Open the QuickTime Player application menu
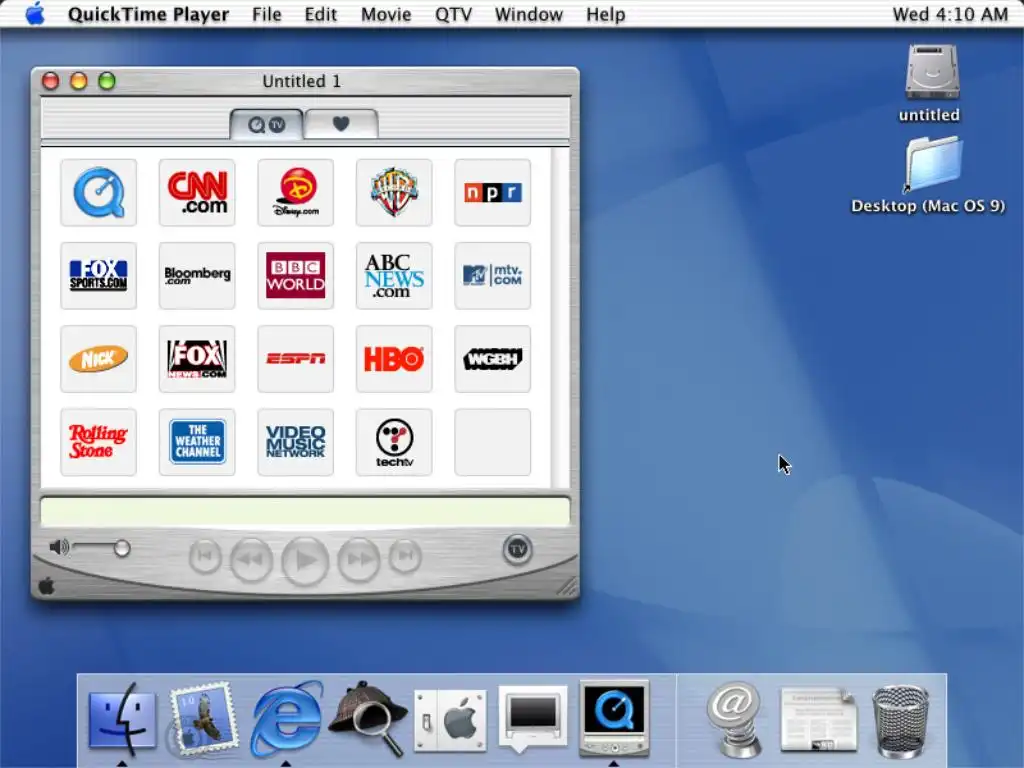Screen dimensions: 1024x768 click(148, 14)
